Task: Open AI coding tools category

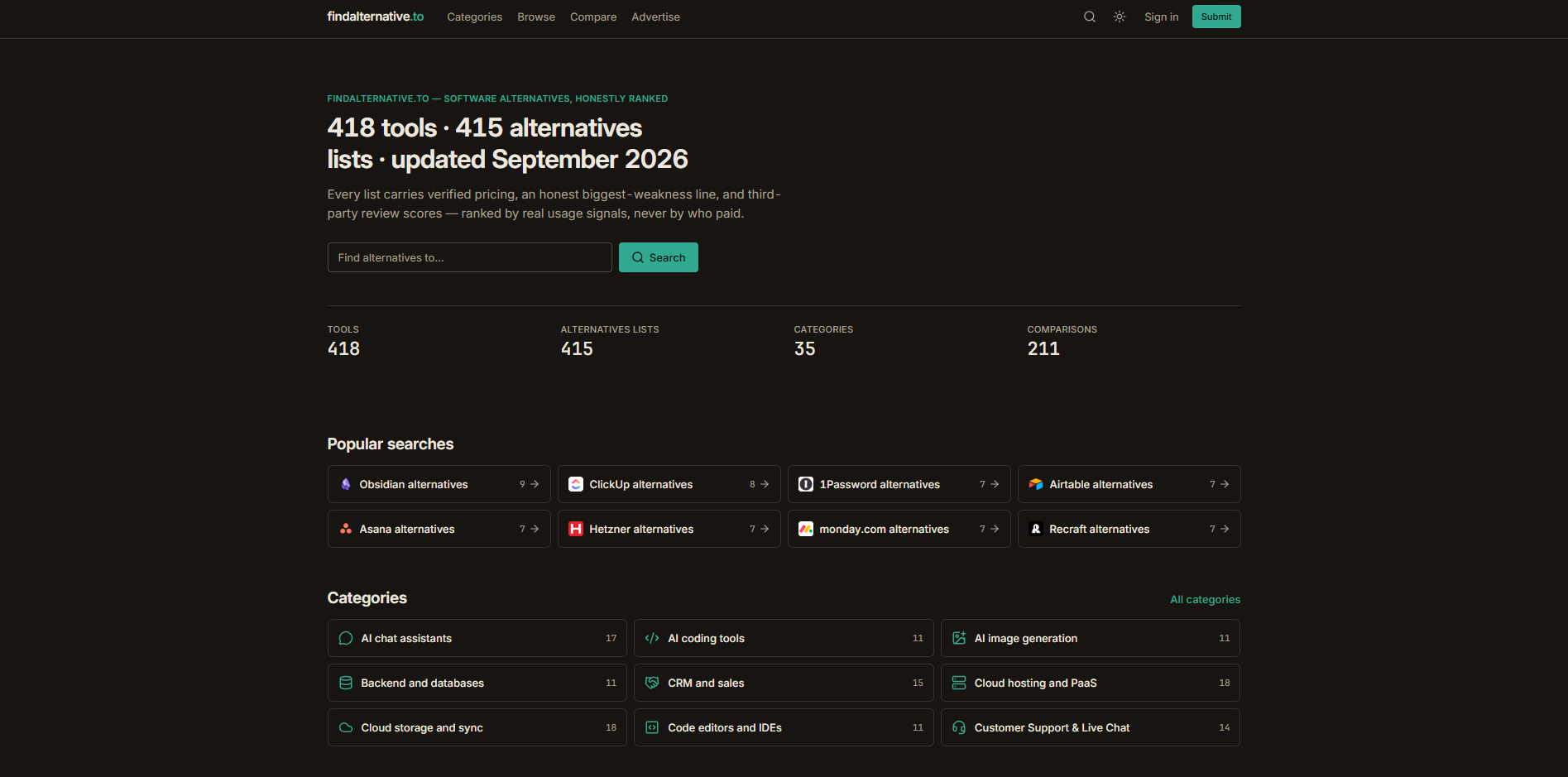Action: click(784, 638)
